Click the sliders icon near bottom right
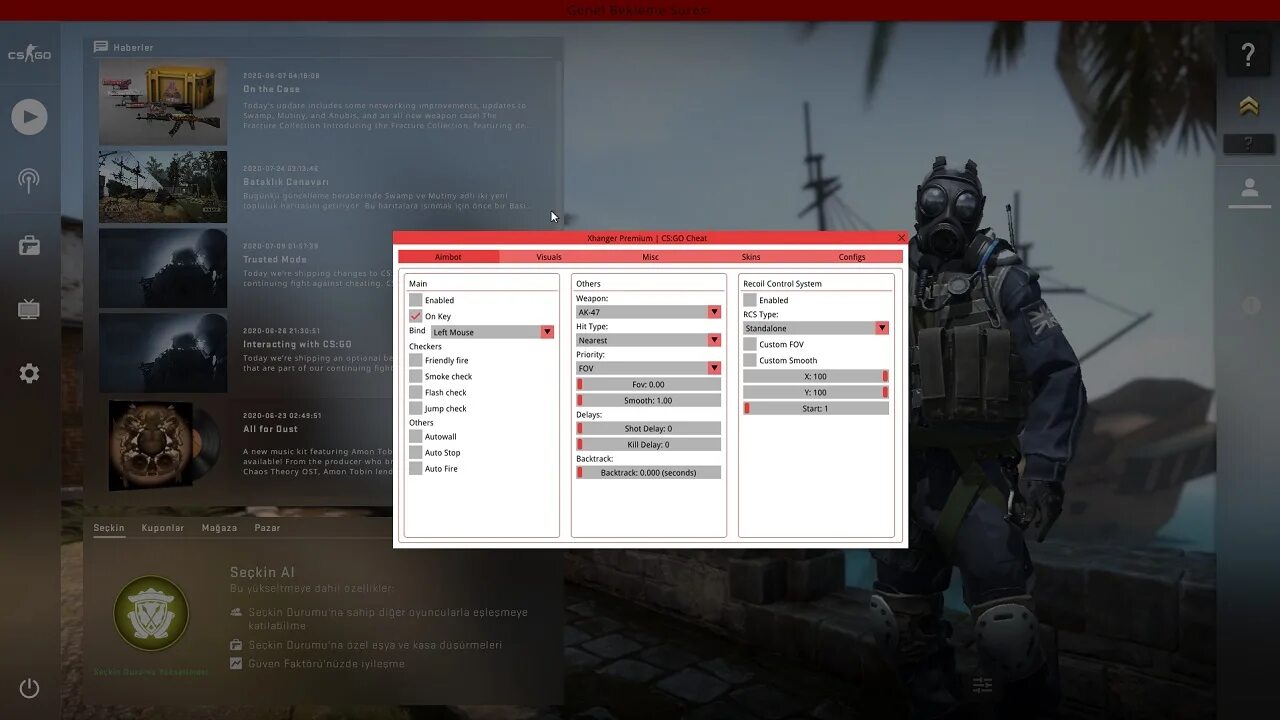Image resolution: width=1280 pixels, height=720 pixels. [x=982, y=685]
